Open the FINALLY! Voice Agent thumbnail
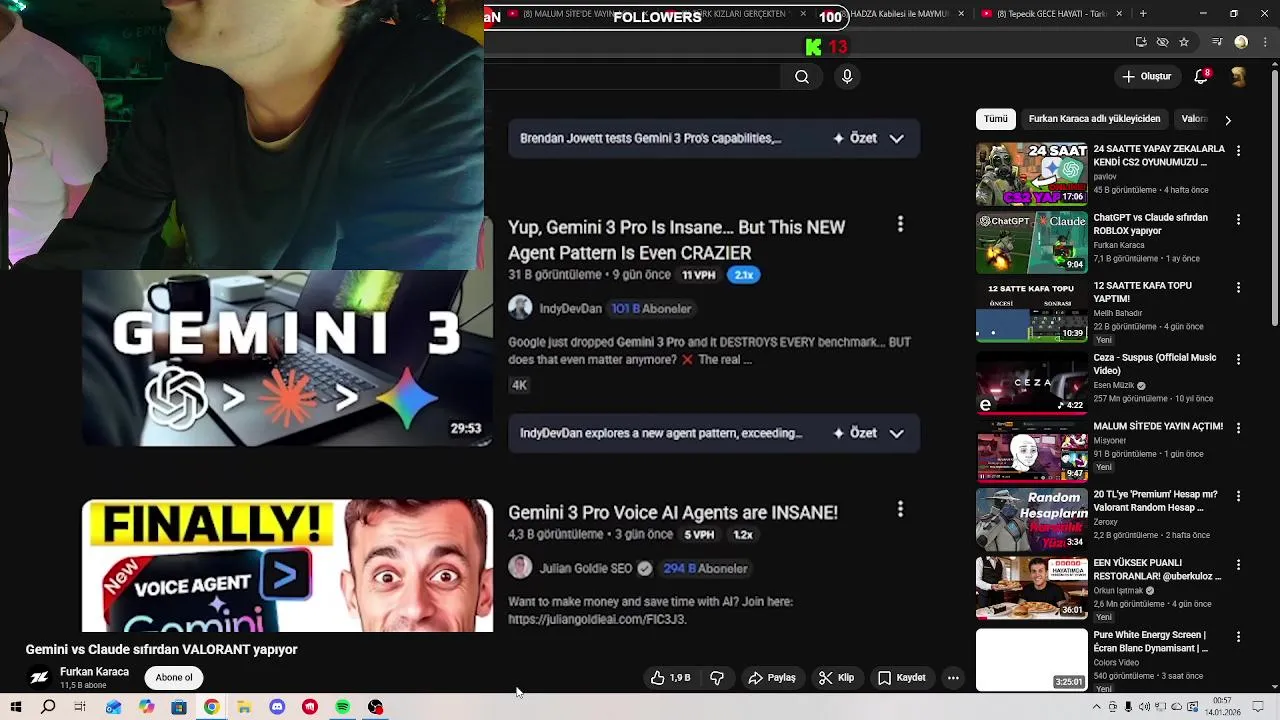The width and height of the screenshot is (1280, 720). coord(287,566)
